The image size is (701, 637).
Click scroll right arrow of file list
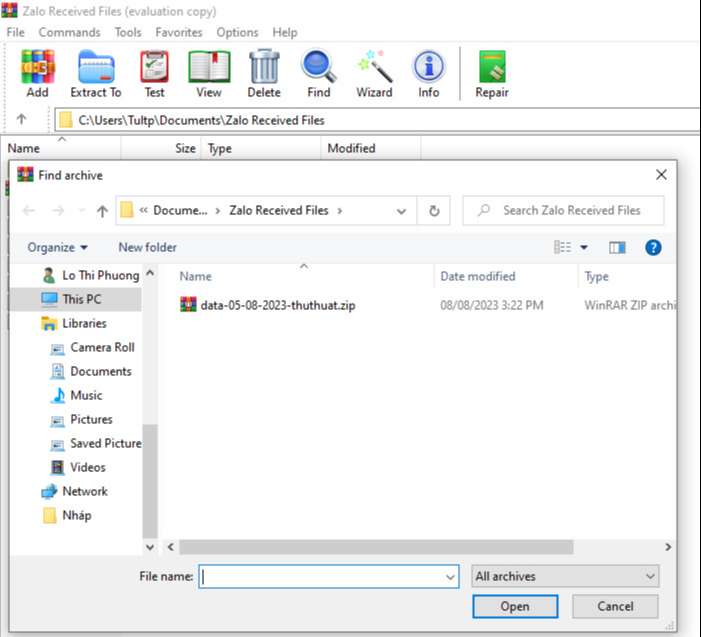click(668, 547)
